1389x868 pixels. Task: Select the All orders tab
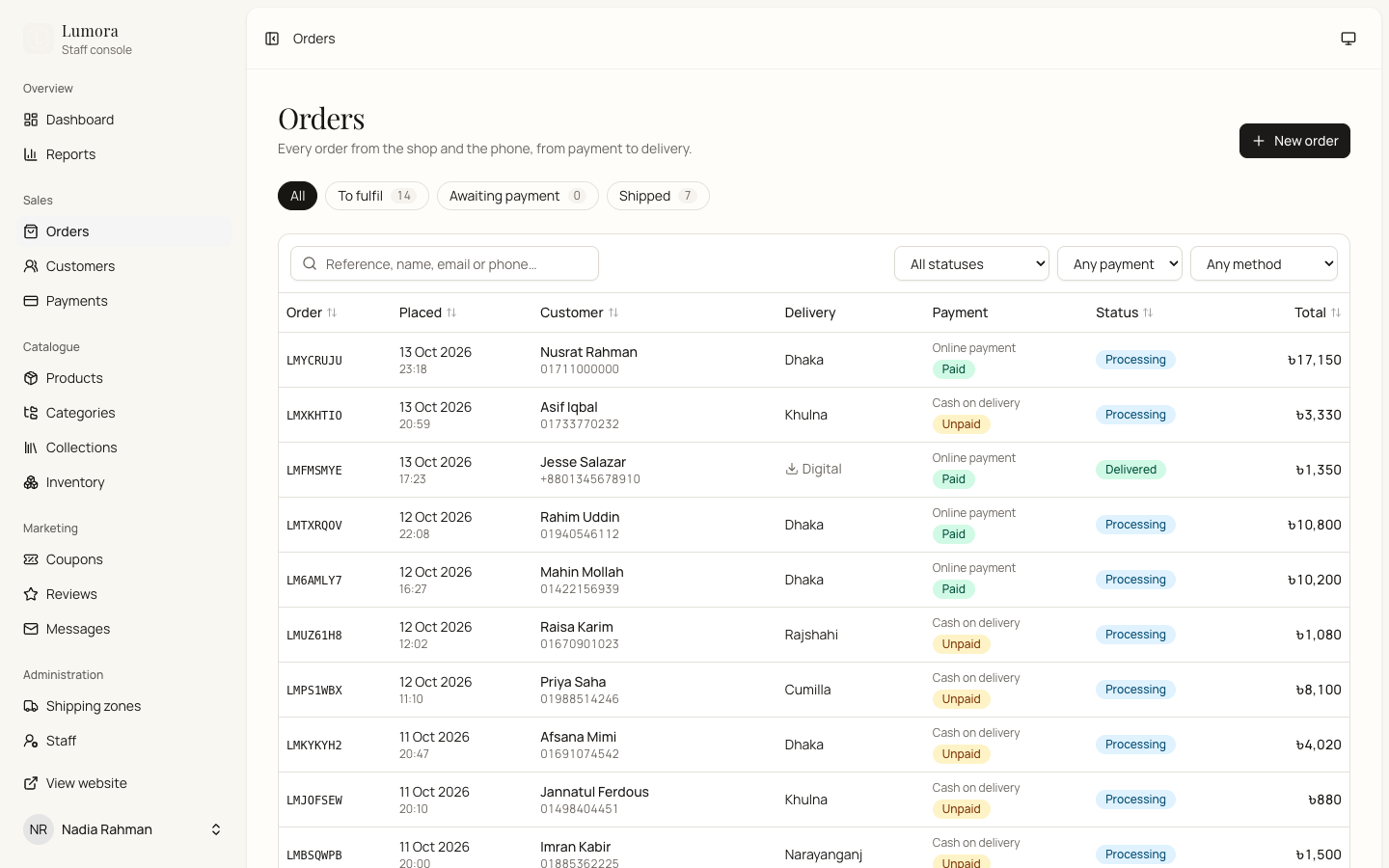(297, 196)
